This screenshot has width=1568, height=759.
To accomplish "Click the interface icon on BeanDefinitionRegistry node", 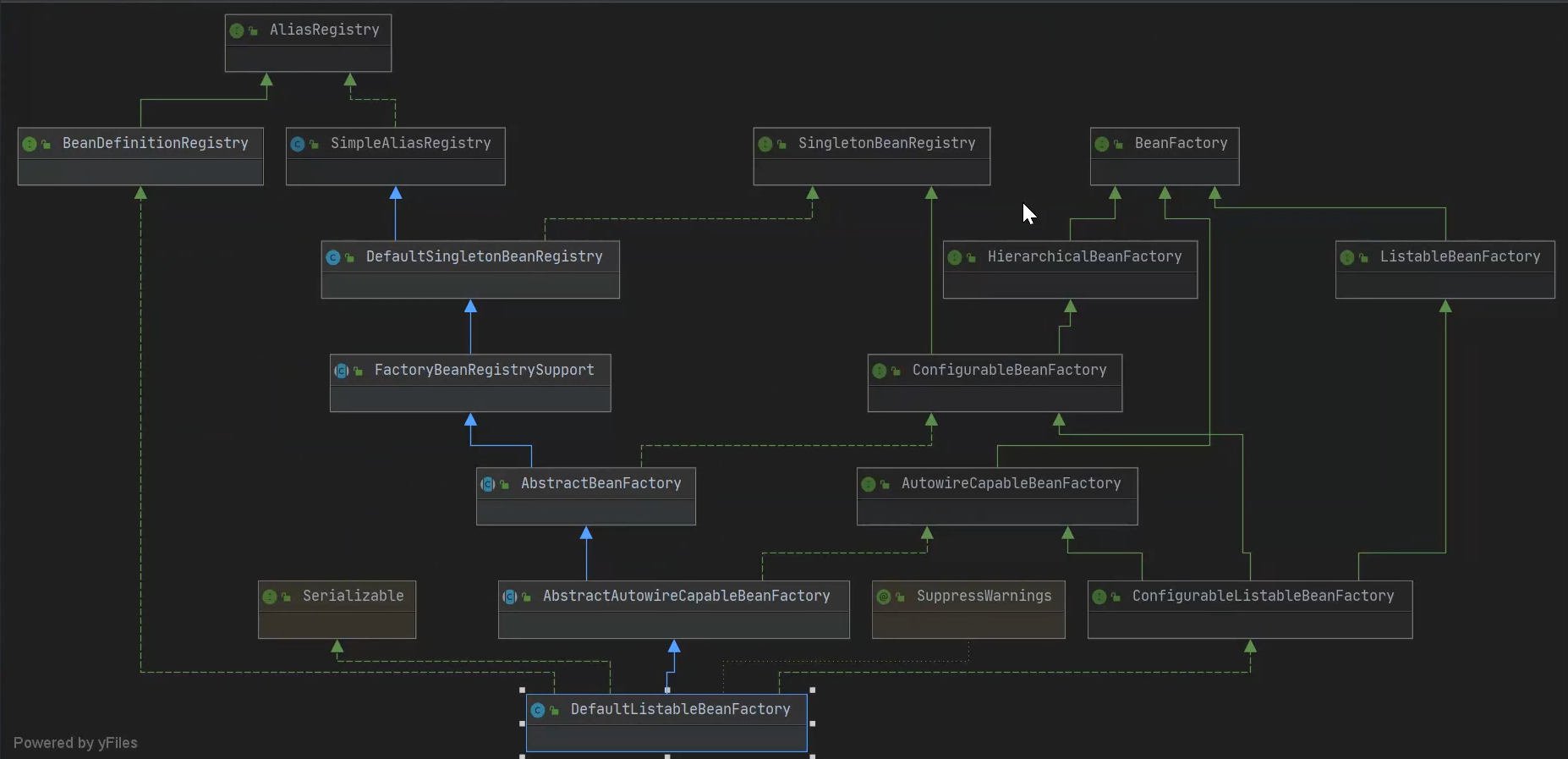I will click(x=30, y=144).
